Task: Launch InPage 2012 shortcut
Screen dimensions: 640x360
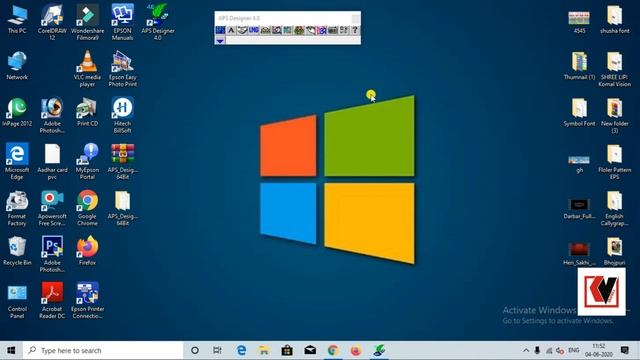Action: coord(17,112)
